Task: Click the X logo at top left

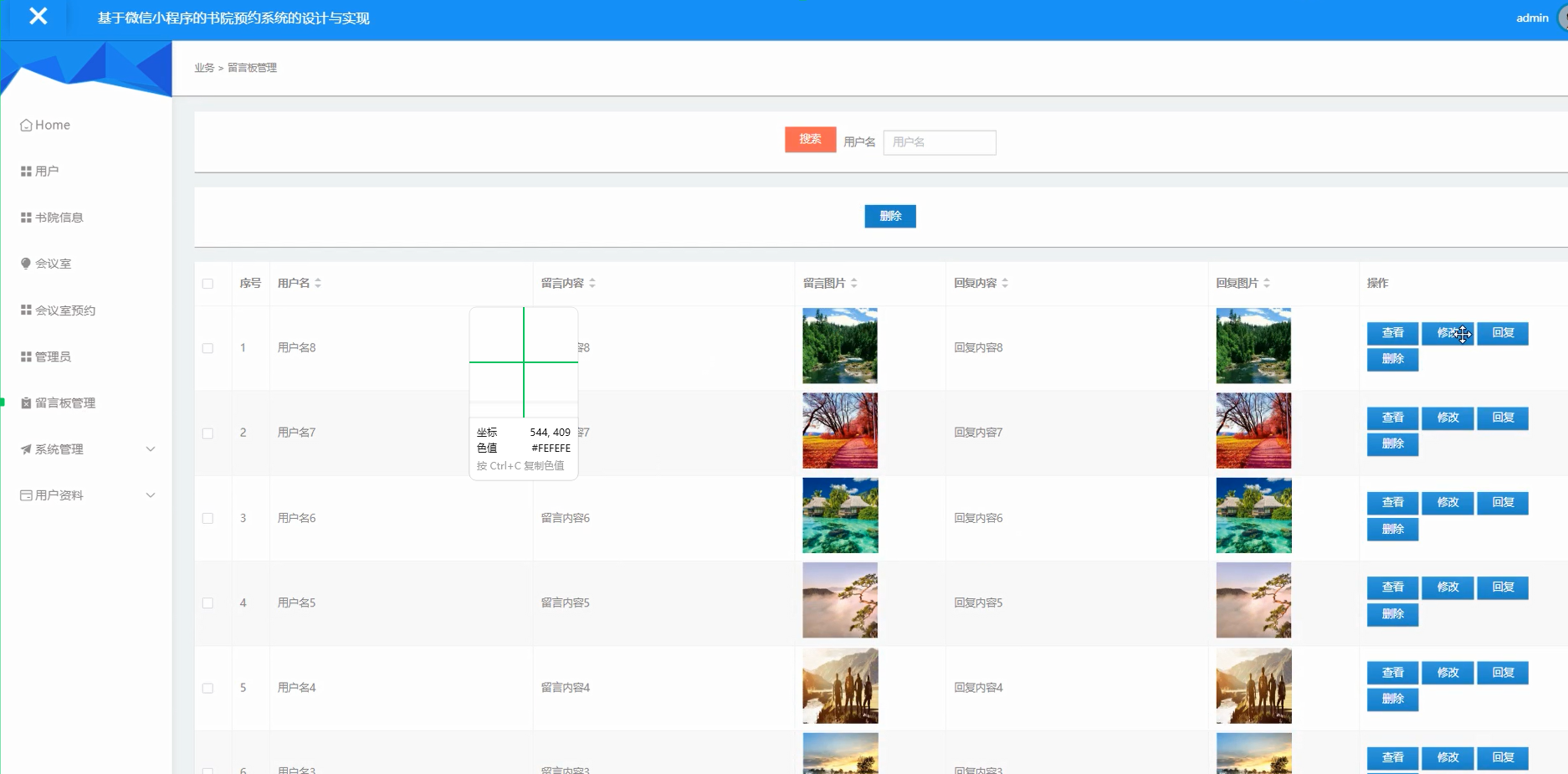Action: 37,16
